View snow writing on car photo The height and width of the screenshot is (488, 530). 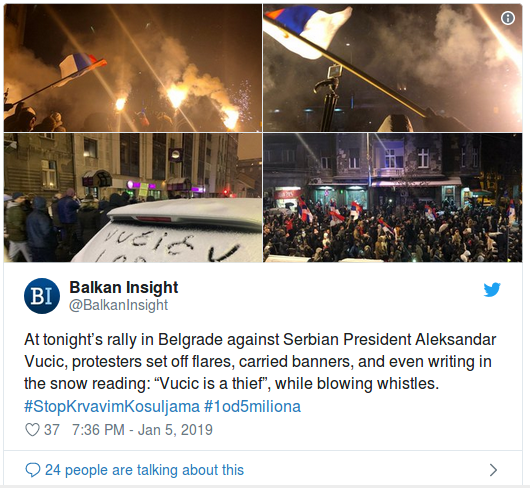point(133,198)
